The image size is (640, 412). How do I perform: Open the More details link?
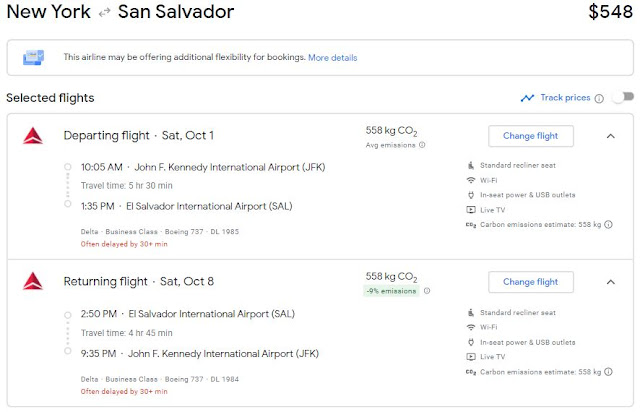[333, 58]
